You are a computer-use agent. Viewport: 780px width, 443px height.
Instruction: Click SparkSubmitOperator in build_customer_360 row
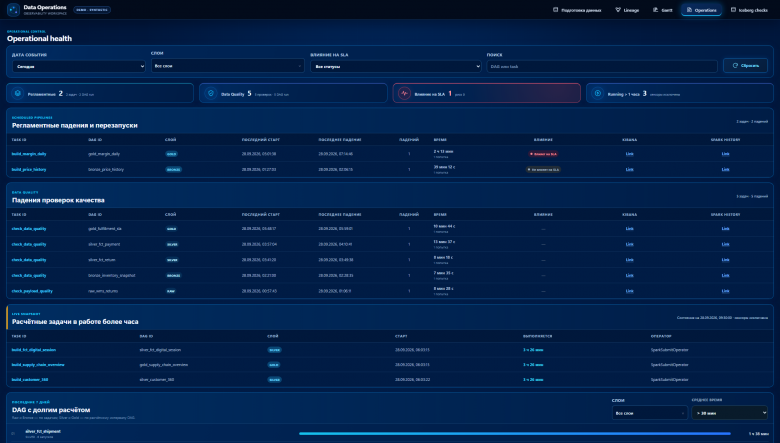coord(670,379)
